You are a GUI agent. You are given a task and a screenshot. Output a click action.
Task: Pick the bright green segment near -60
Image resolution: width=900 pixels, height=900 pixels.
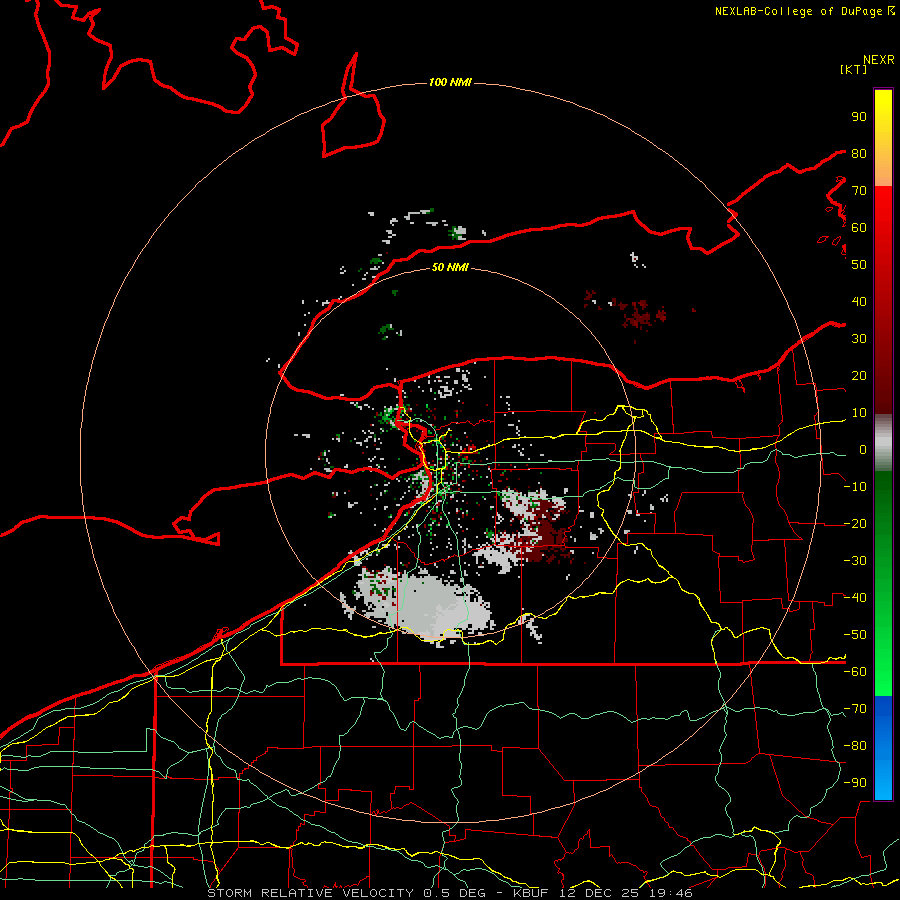coord(883,666)
